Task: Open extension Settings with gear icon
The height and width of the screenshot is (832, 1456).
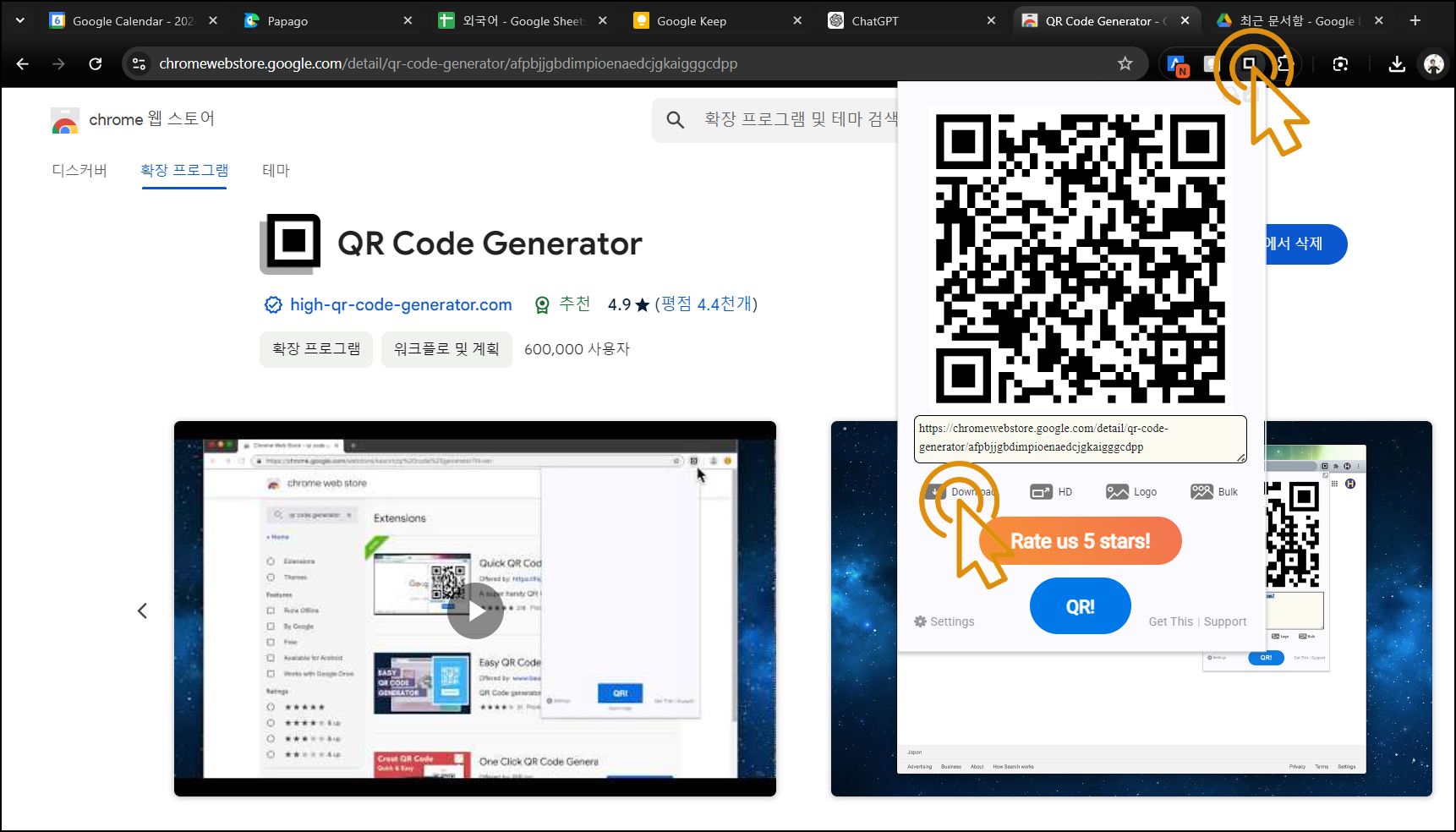Action: pyautogui.click(x=944, y=621)
